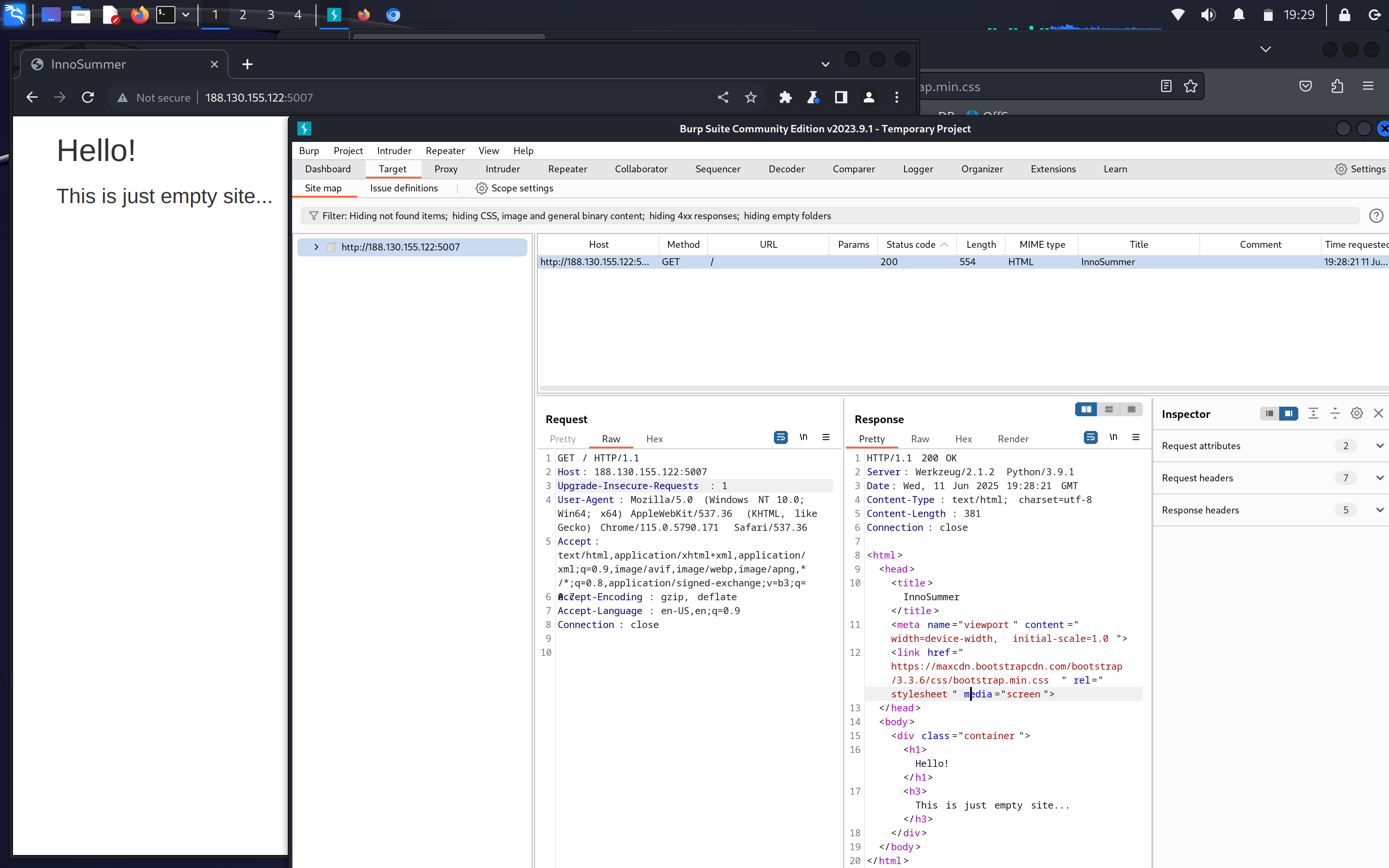
Task: Share this page icon in Chromium address bar
Action: [x=723, y=98]
